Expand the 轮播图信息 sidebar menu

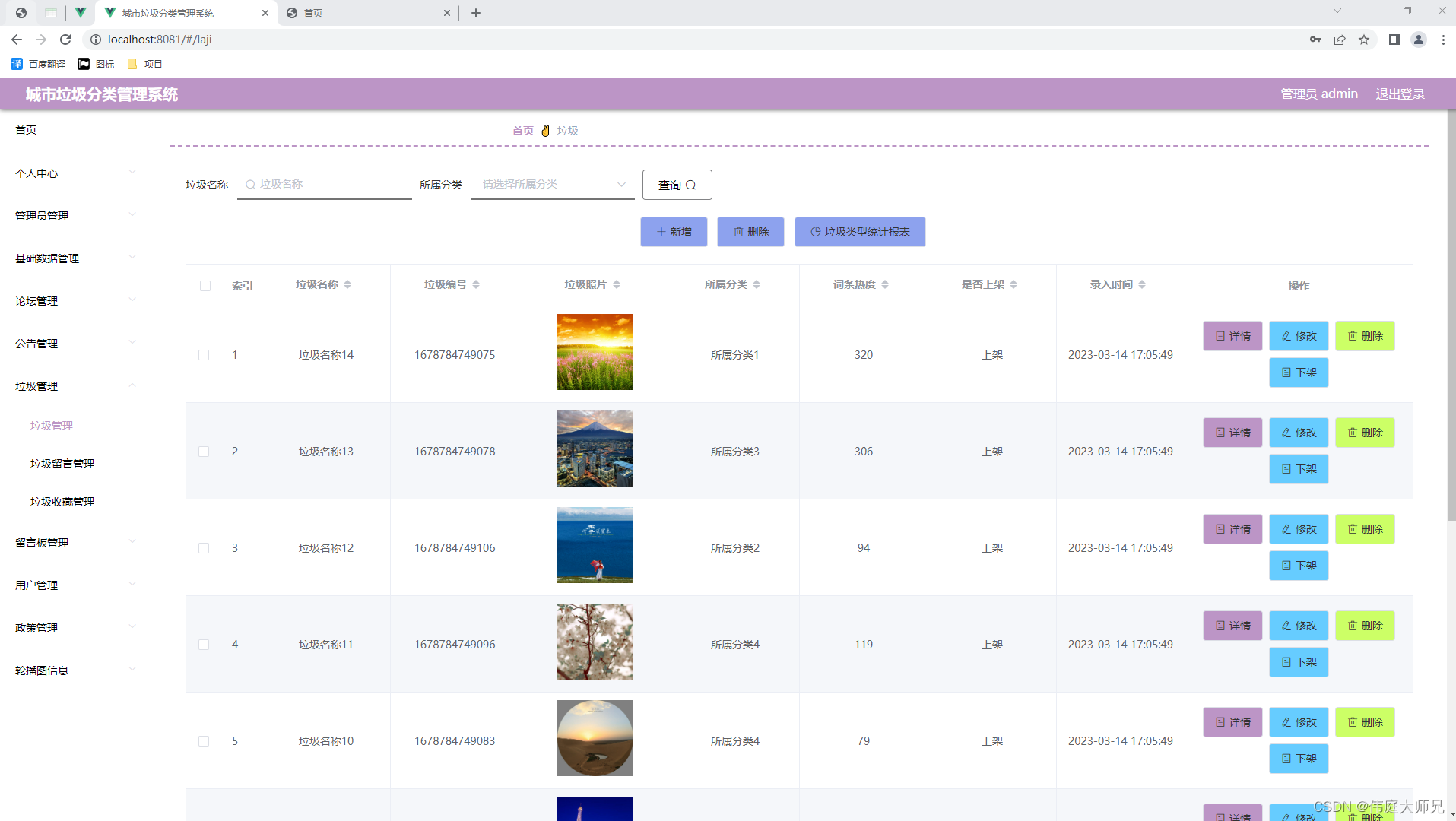[x=76, y=670]
